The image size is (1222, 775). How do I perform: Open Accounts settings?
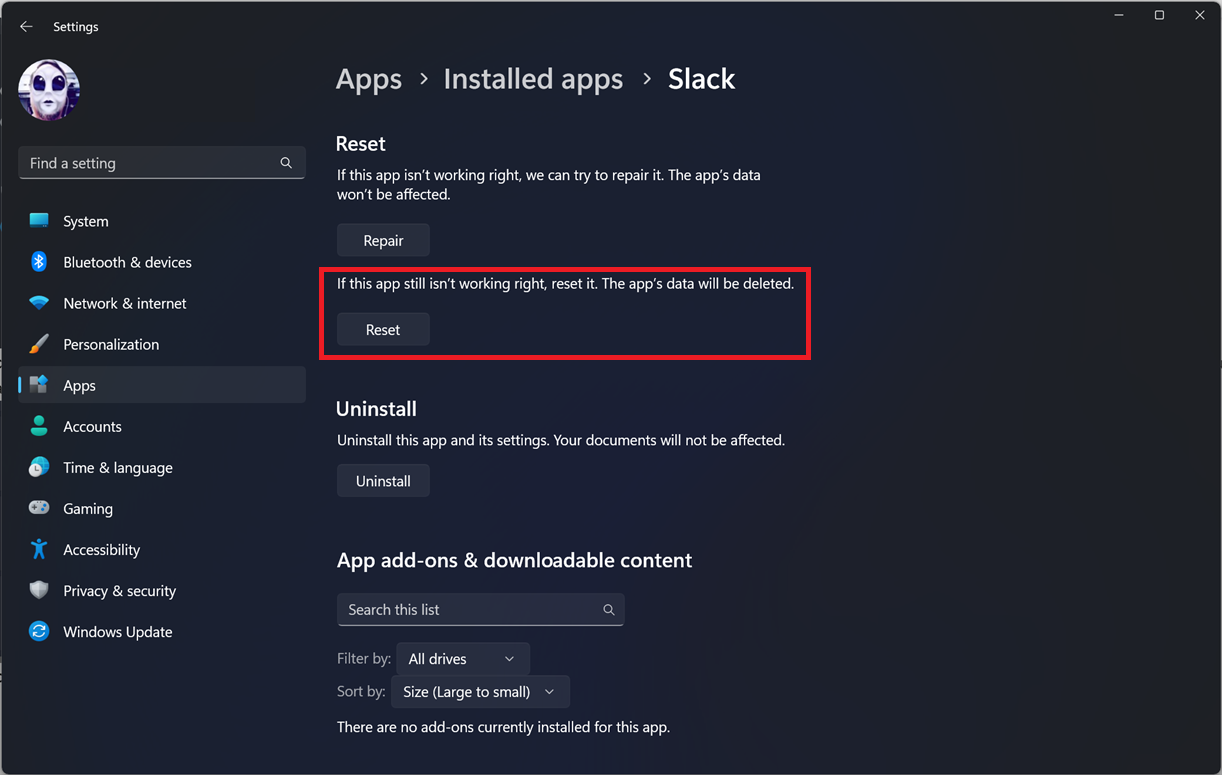[92, 426]
